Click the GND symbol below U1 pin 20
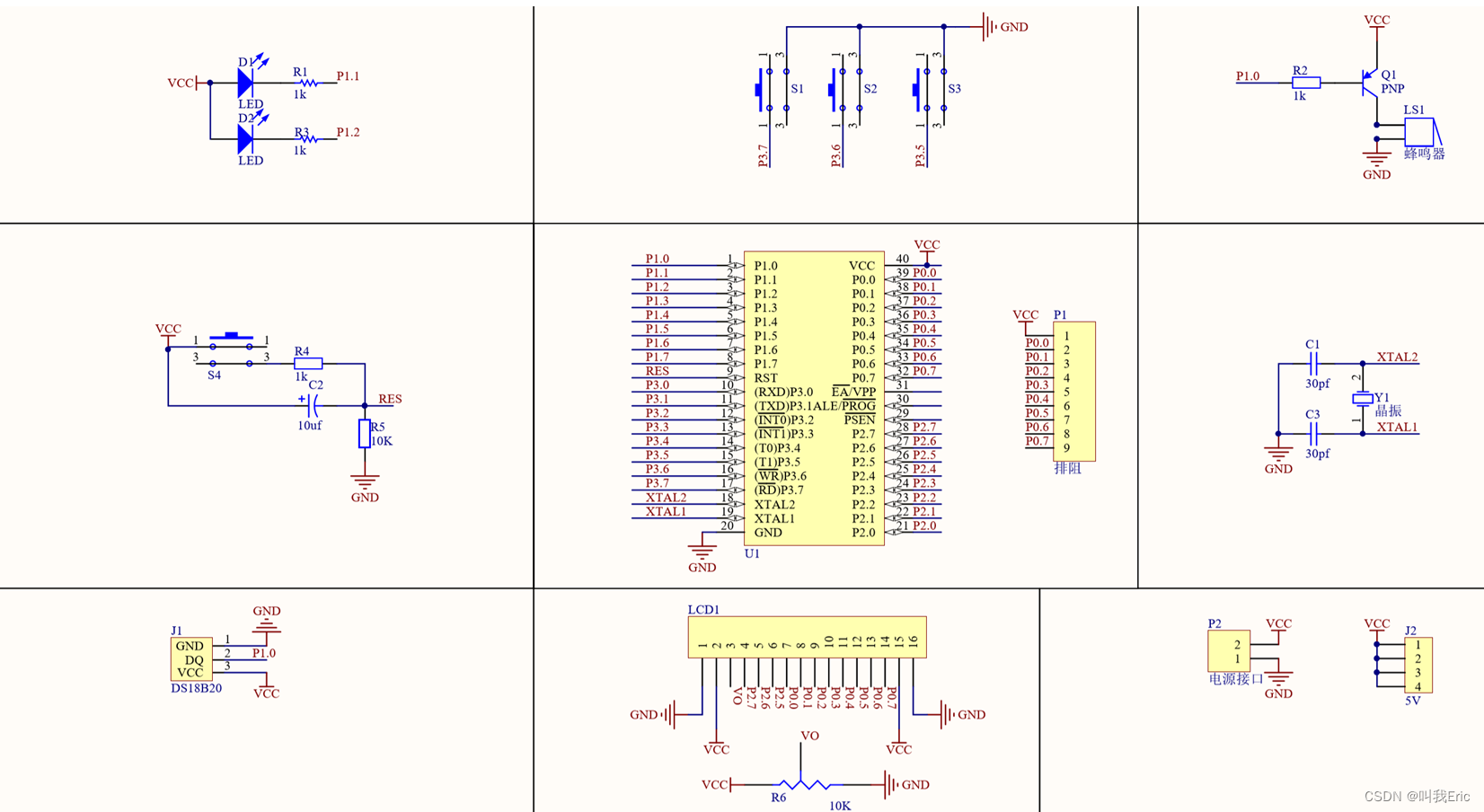The image size is (1484, 812). tap(702, 552)
